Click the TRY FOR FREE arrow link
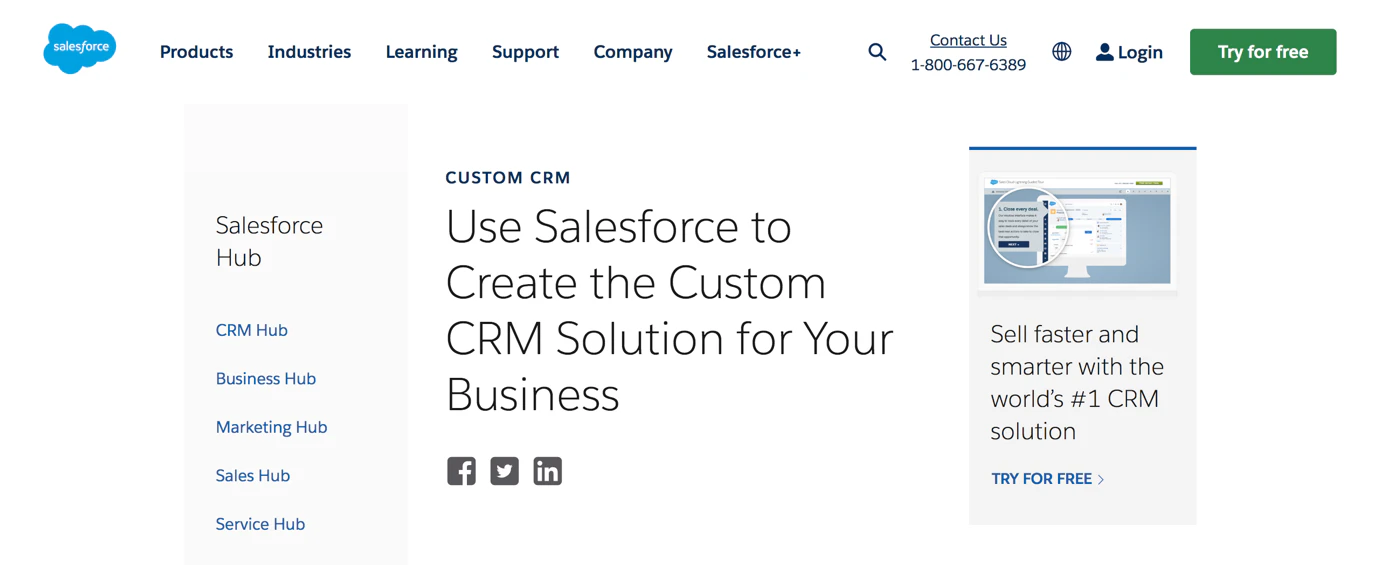This screenshot has width=1380, height=565. click(1048, 479)
